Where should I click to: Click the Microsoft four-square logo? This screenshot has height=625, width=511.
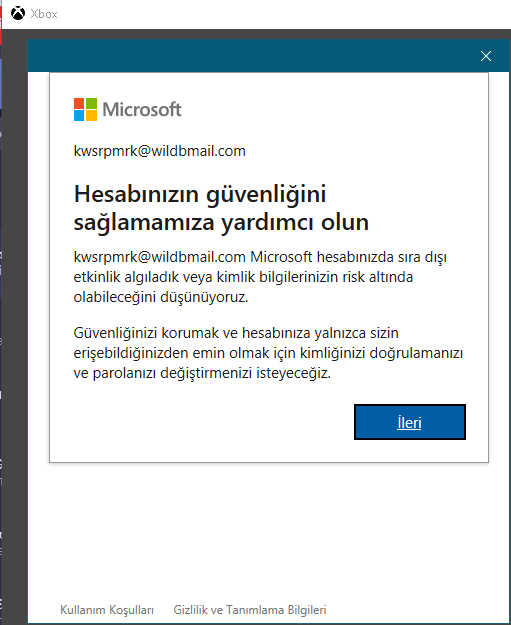[x=85, y=110]
